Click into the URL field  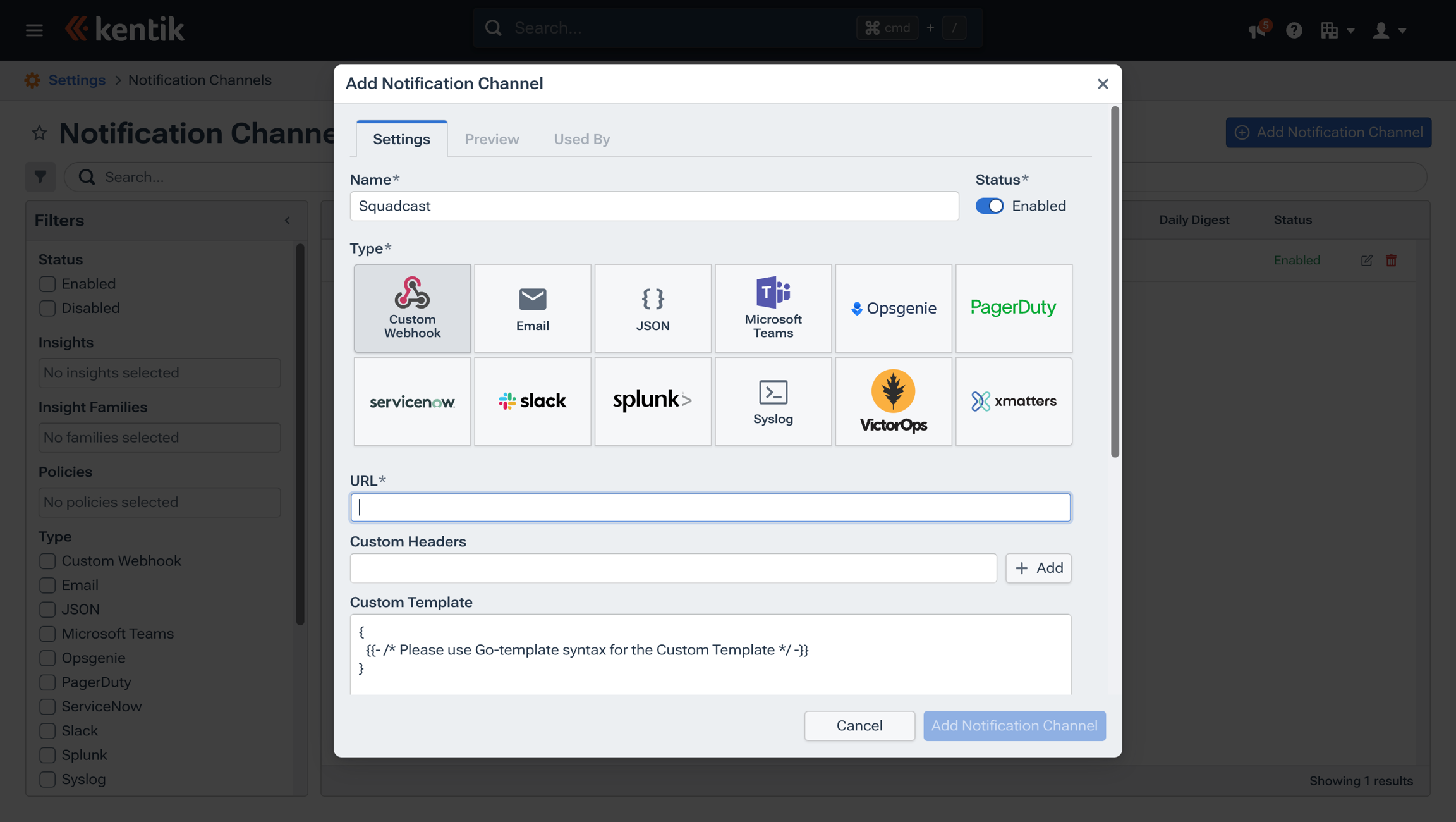pyautogui.click(x=710, y=507)
